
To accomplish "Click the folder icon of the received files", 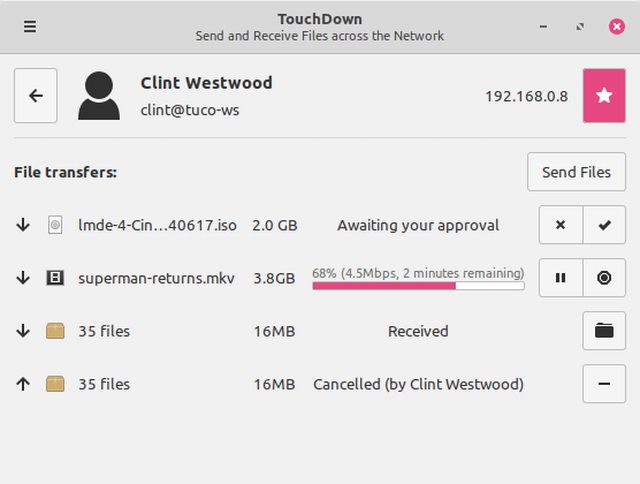I will (x=55, y=331).
